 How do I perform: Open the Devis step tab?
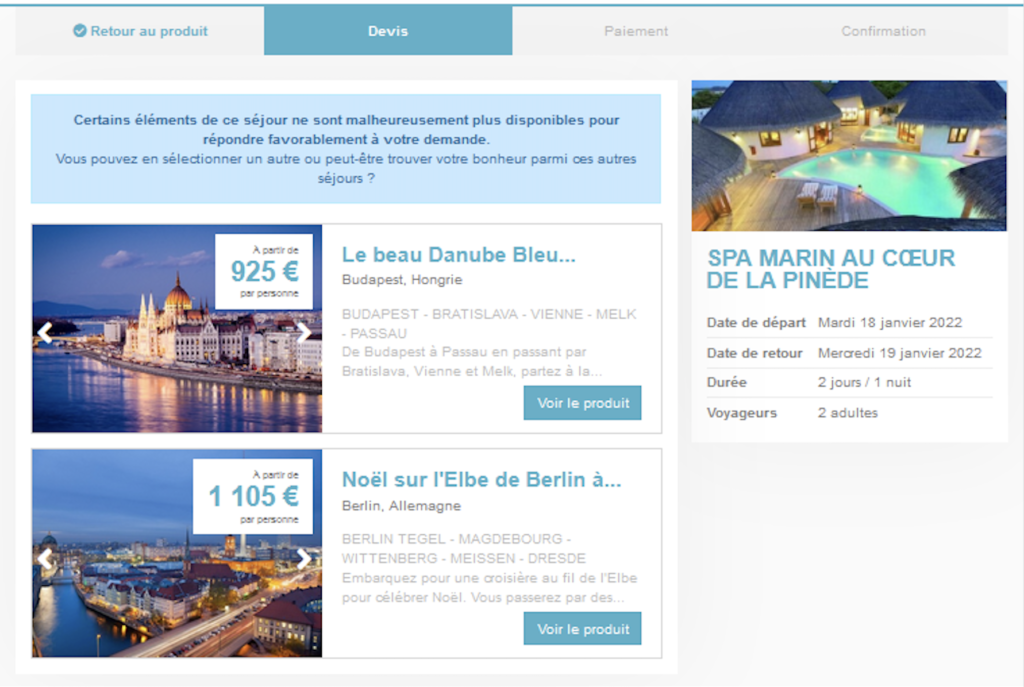point(388,31)
